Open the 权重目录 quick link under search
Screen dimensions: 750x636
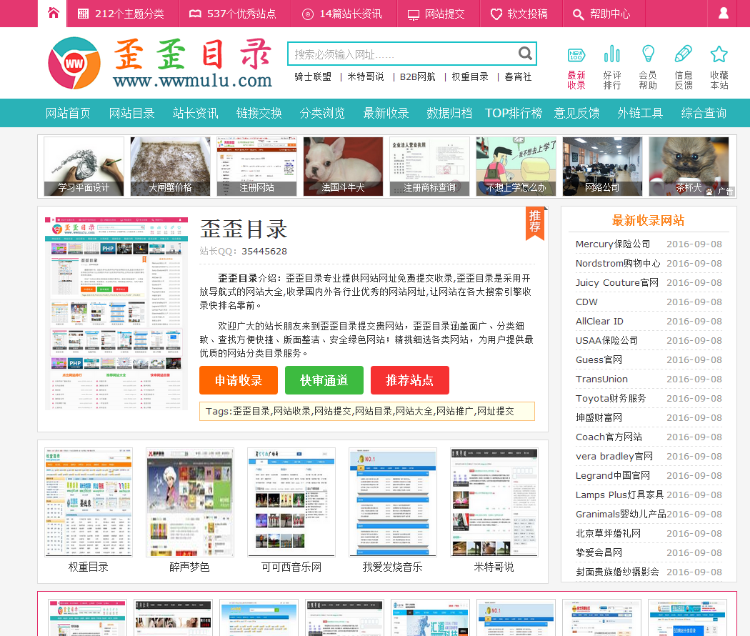tap(470, 77)
